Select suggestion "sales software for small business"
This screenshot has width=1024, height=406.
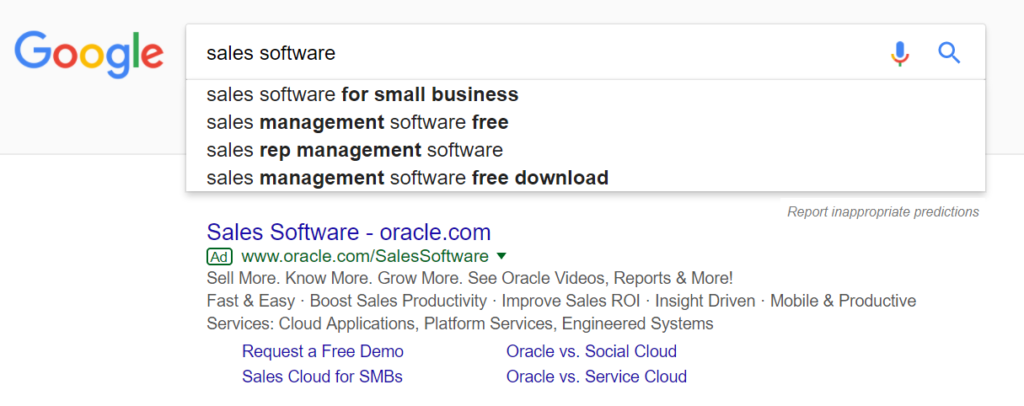tap(362, 95)
